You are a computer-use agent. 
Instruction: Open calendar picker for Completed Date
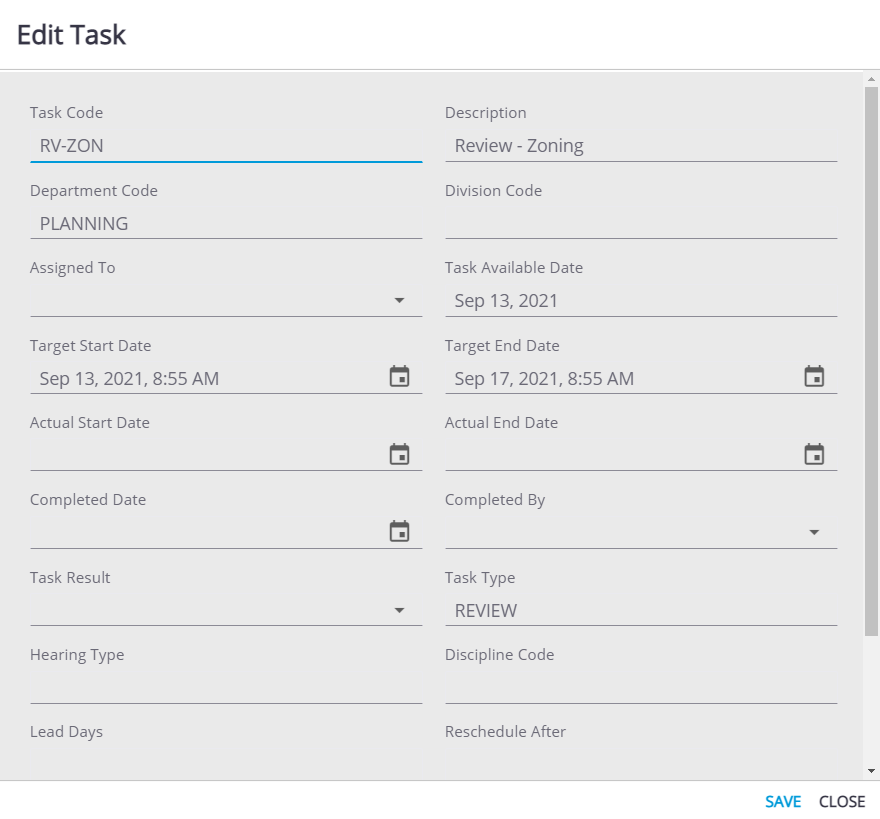pos(399,531)
